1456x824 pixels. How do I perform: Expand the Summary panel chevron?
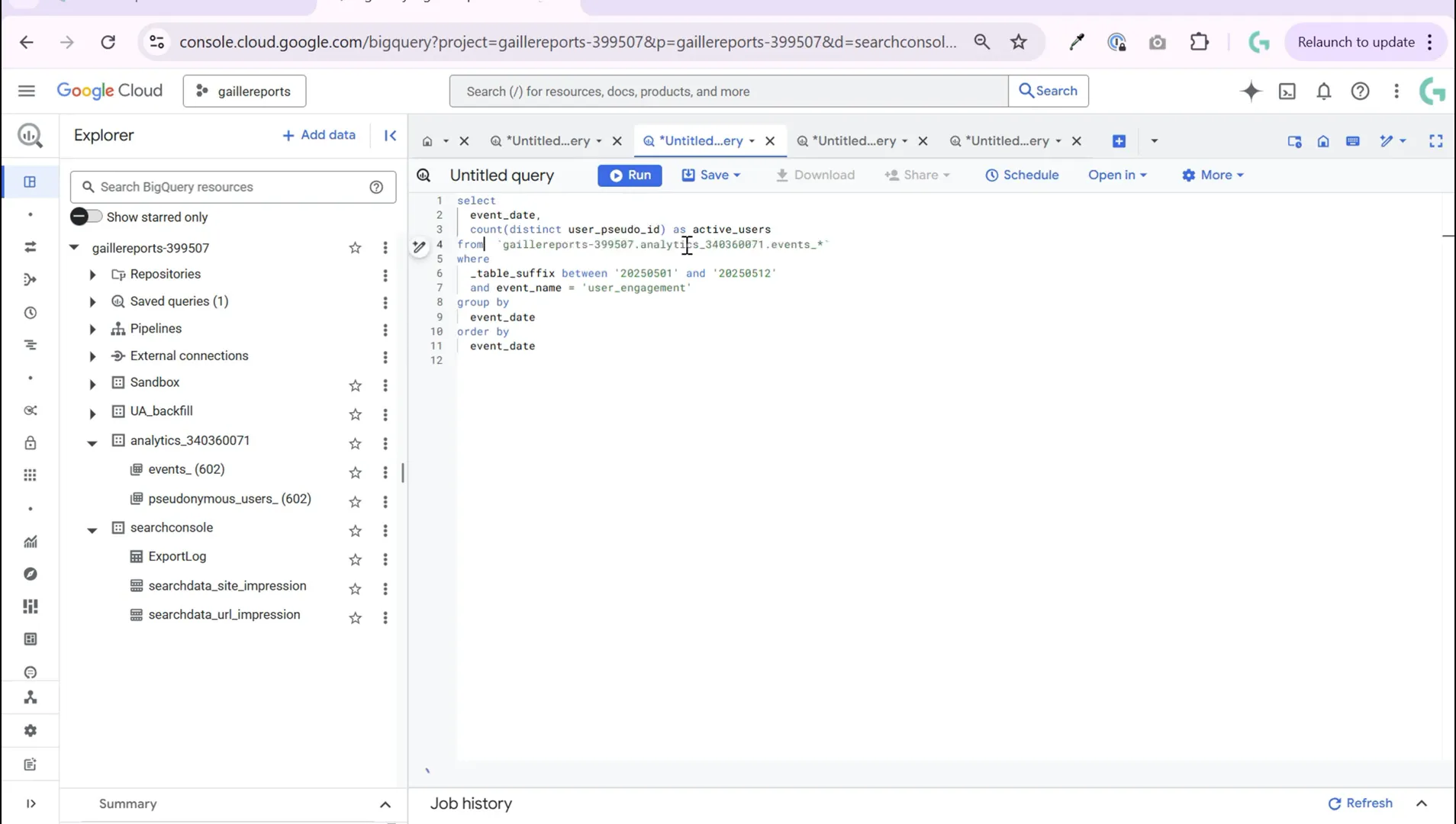point(385,804)
